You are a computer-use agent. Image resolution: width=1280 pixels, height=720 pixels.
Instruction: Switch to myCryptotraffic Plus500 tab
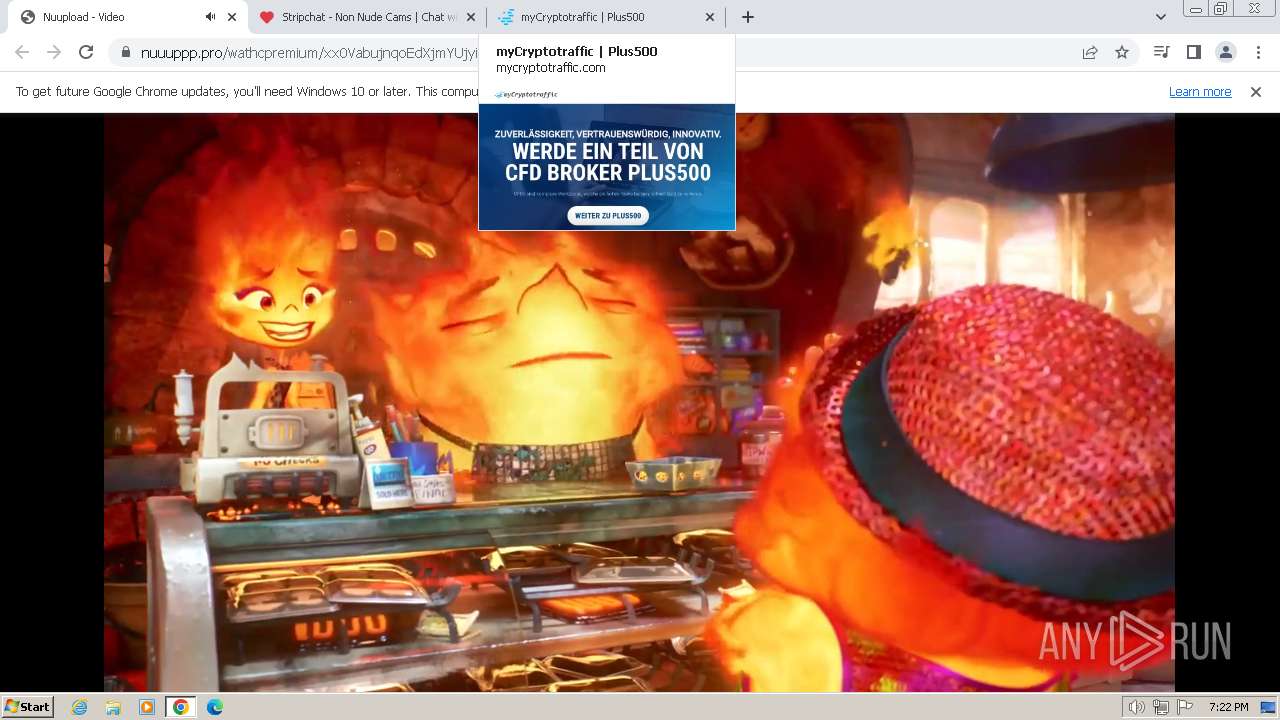click(x=606, y=17)
